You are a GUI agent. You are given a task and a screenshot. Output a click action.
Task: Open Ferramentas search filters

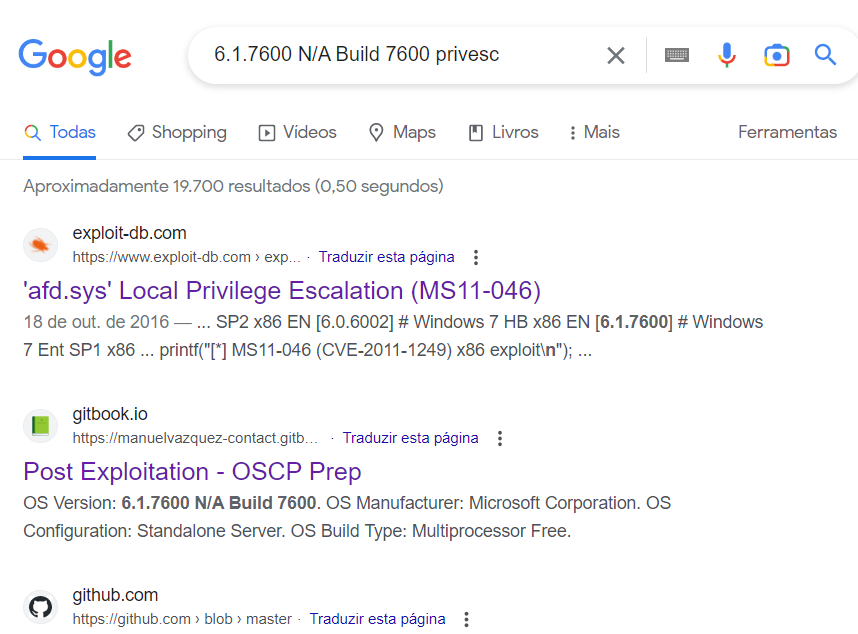pyautogui.click(x=787, y=132)
